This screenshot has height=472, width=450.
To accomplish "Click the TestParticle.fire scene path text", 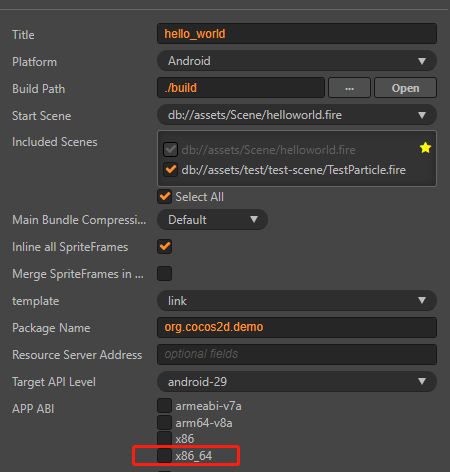I will 294,170.
